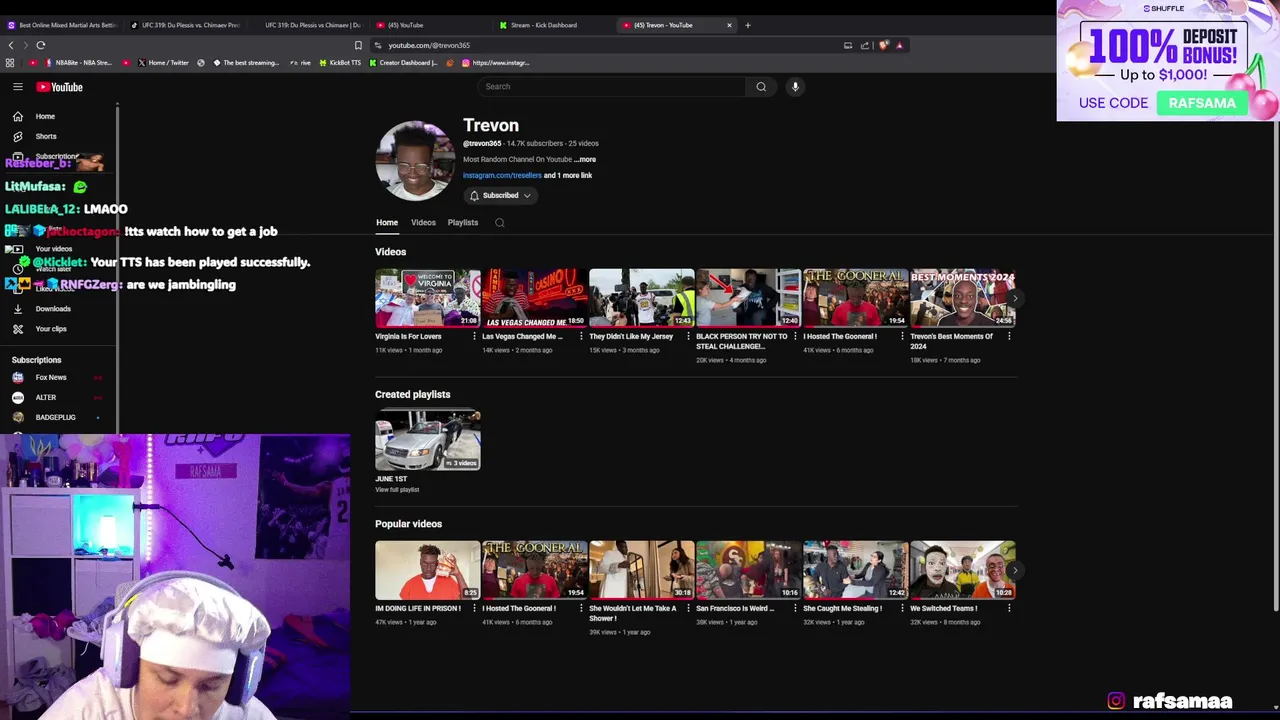Click the search magnifier button
The width and height of the screenshot is (1280, 720).
click(x=761, y=87)
